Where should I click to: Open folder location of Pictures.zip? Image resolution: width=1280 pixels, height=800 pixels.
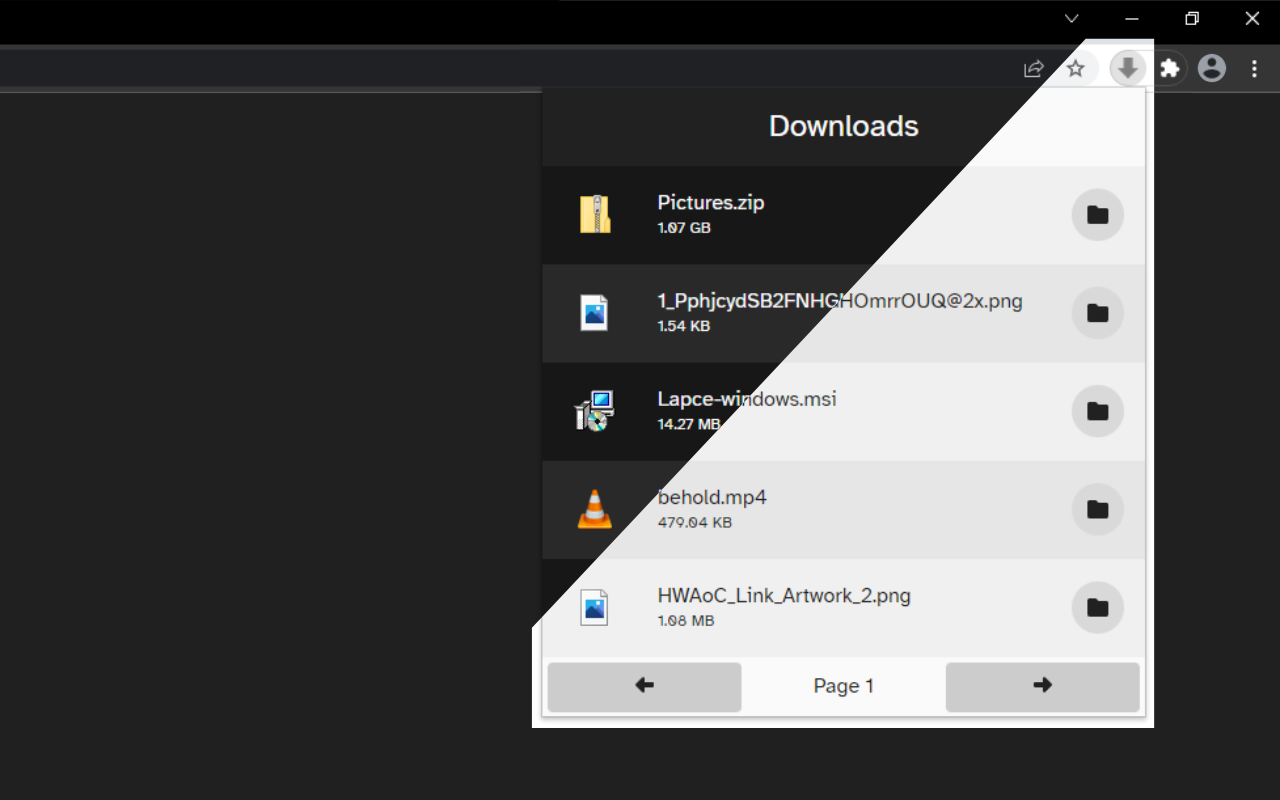point(1097,214)
